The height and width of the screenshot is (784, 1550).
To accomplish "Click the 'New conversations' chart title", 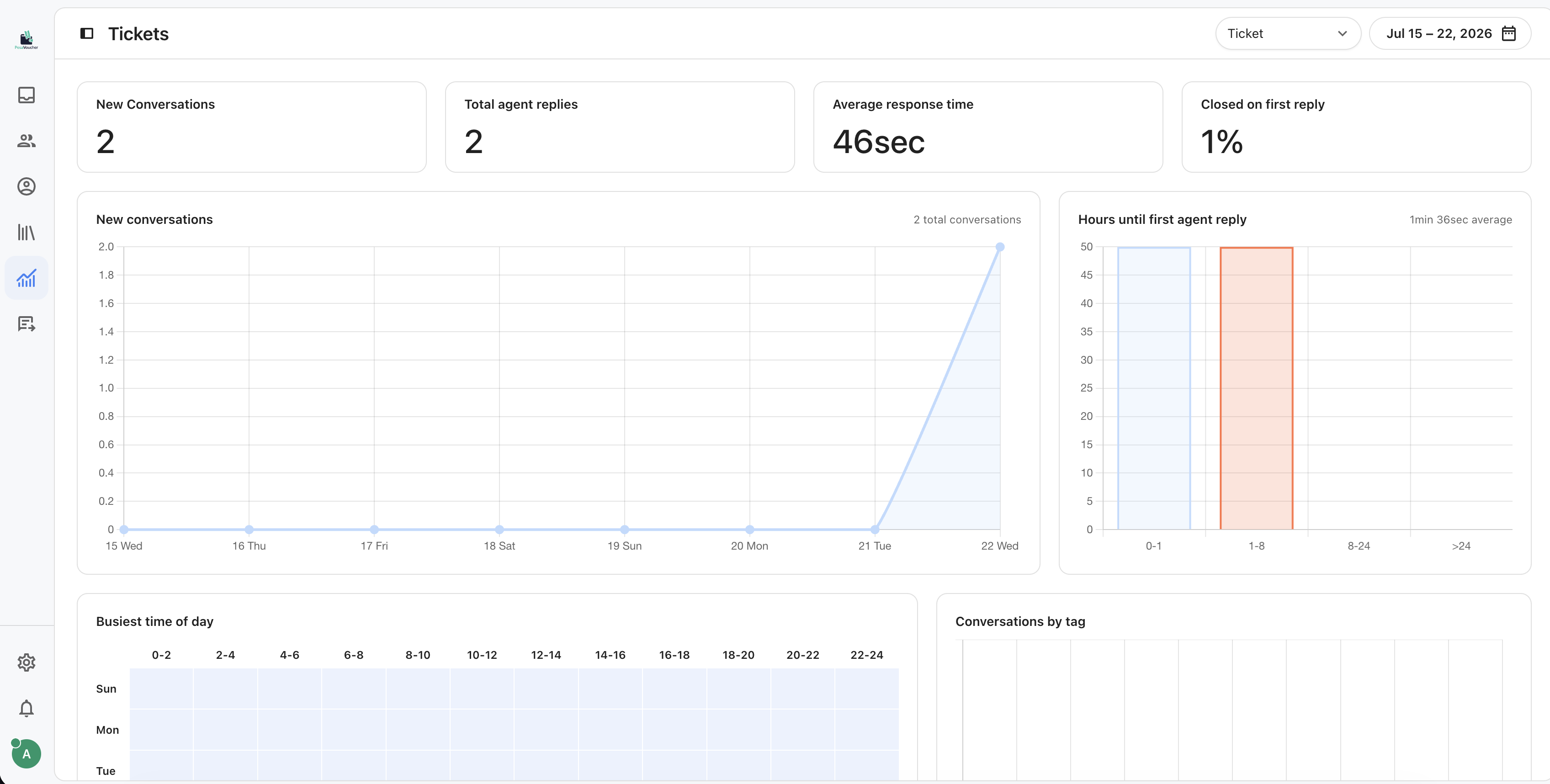I will click(x=154, y=220).
